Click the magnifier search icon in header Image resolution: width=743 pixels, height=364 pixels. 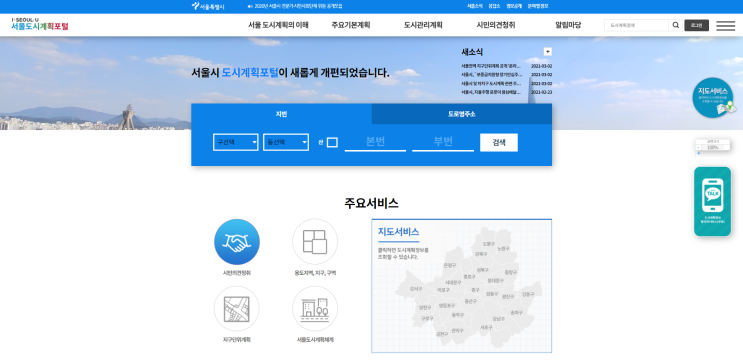pos(675,26)
